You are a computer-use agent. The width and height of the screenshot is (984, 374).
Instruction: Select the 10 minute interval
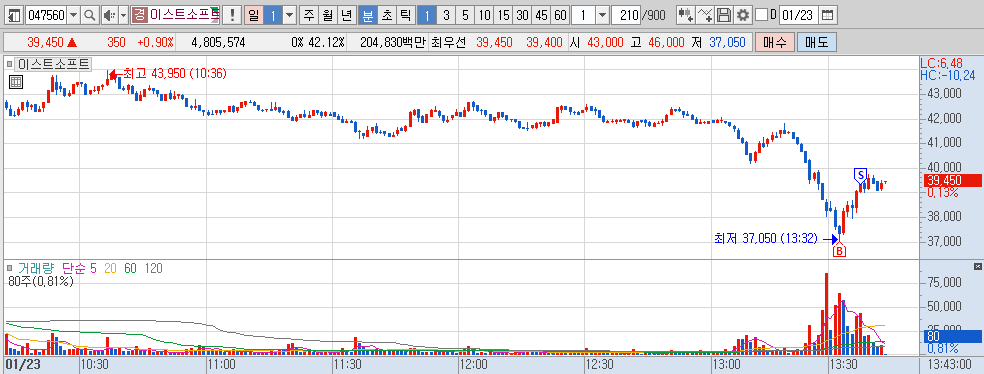[x=484, y=14]
